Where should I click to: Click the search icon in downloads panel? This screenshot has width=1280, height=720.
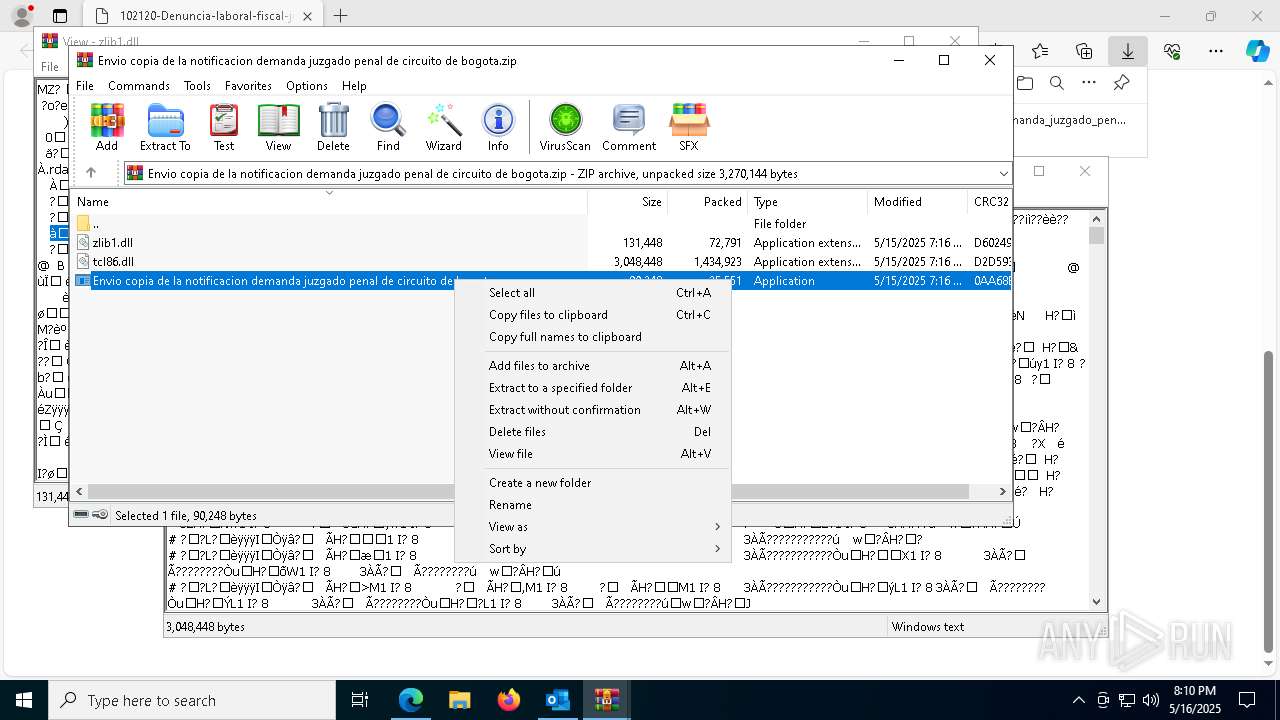tap(1056, 83)
